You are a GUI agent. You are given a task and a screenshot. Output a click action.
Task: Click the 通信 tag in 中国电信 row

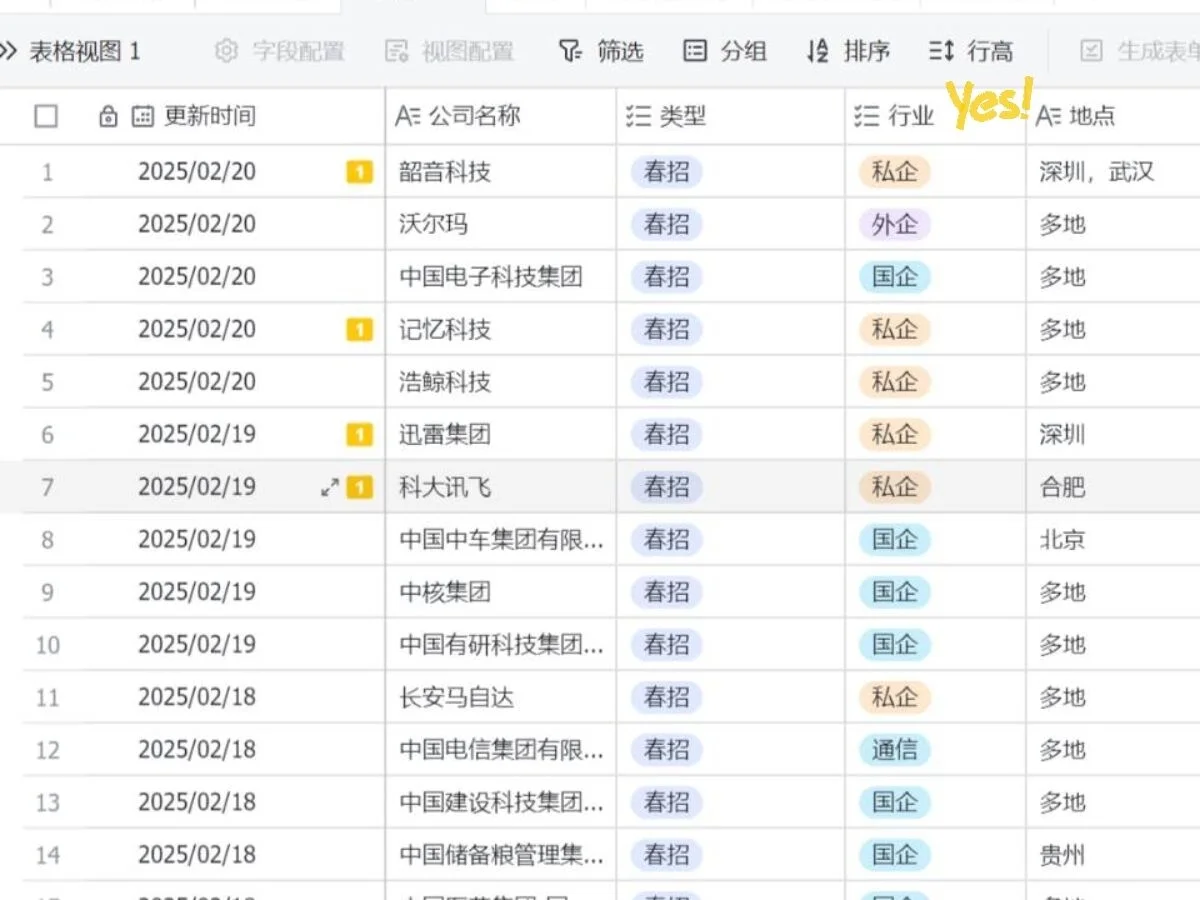tap(894, 749)
